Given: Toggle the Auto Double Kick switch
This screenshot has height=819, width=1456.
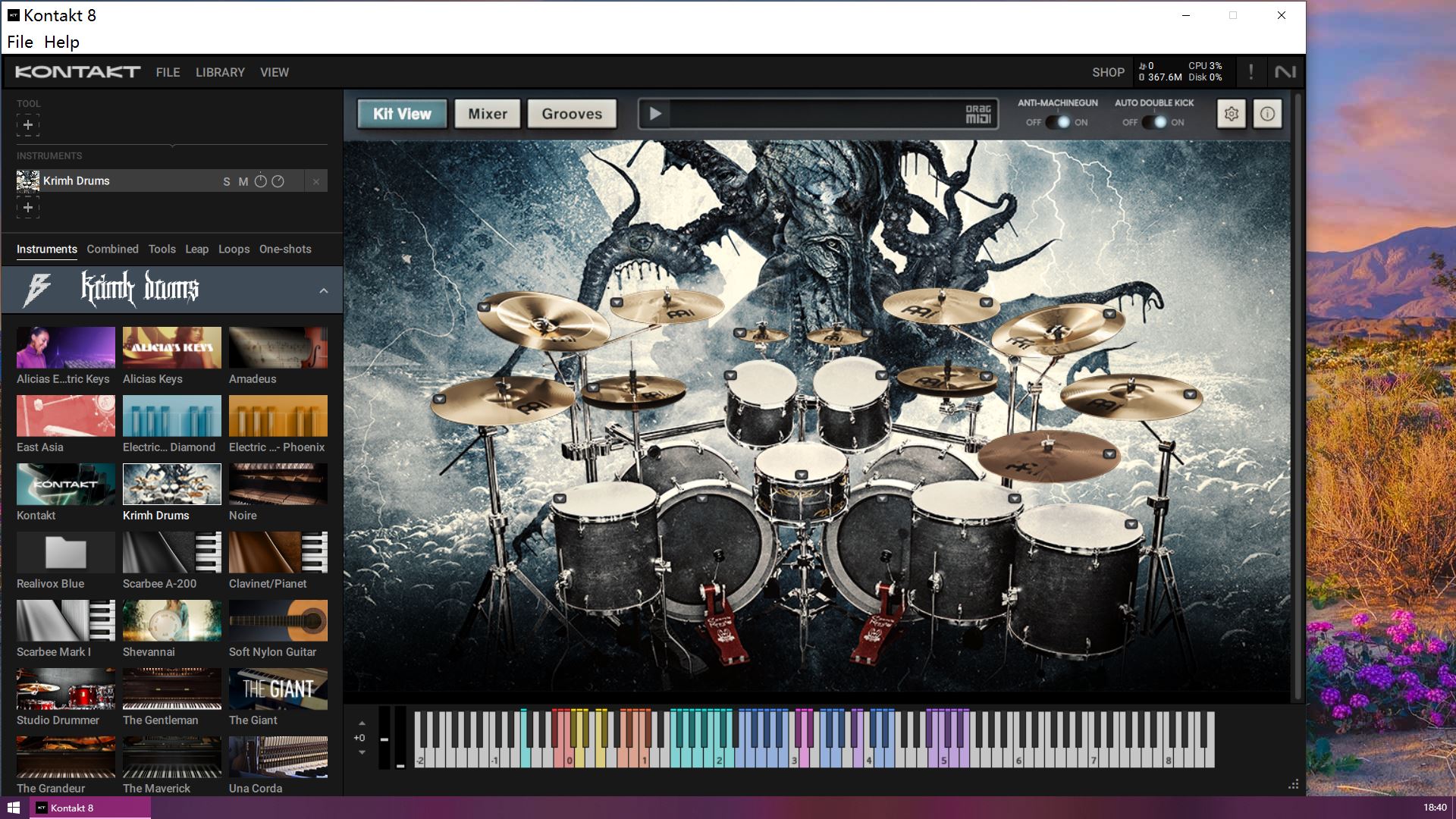Looking at the screenshot, I should (1153, 122).
